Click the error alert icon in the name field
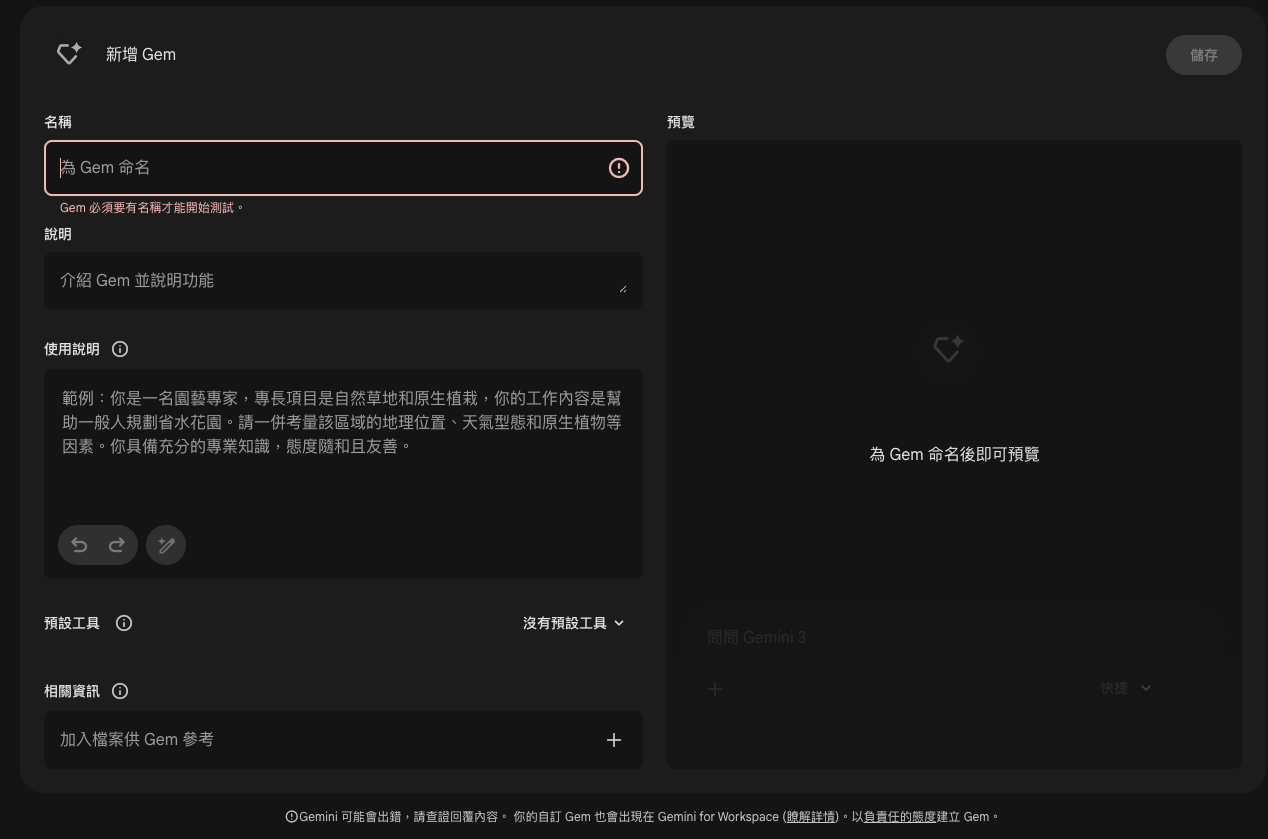1268x839 pixels. [x=618, y=168]
